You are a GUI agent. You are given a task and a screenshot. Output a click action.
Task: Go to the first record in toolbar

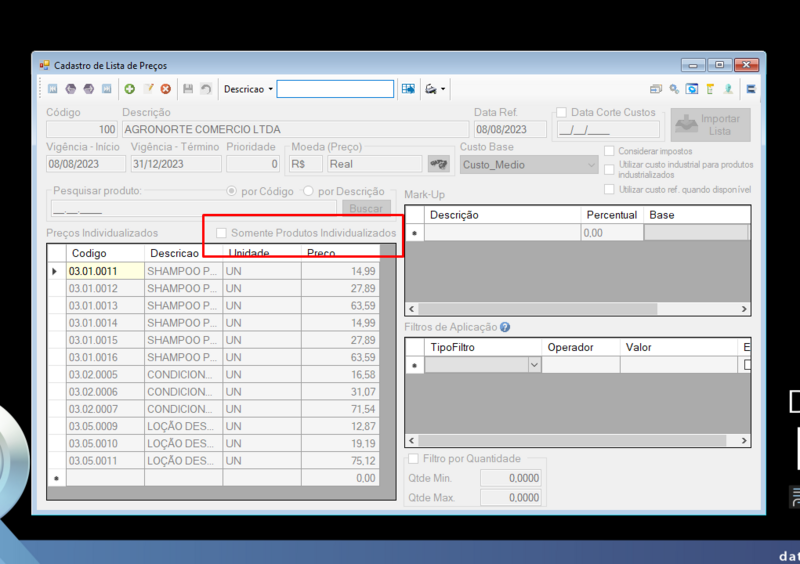click(x=53, y=89)
